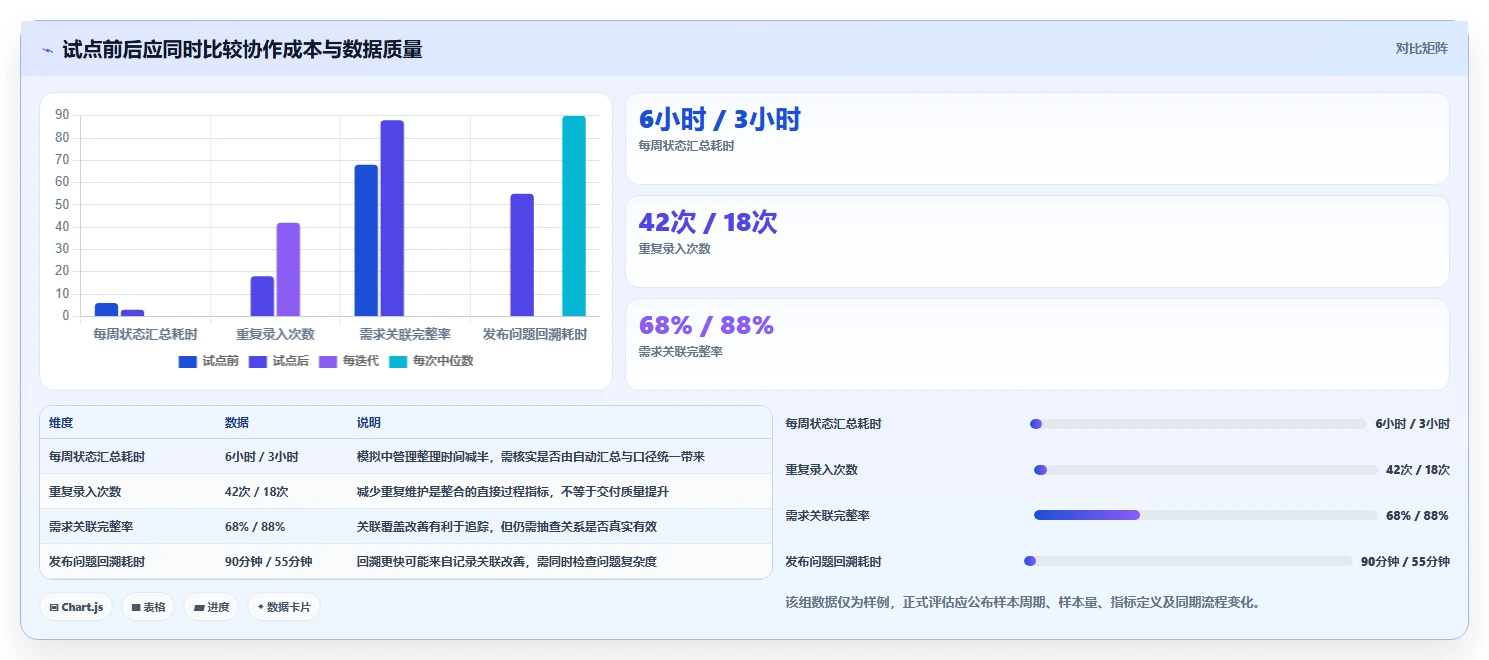Viewport: 1489px width, 660px height.
Task: Click the 说明 table column header
Action: point(369,423)
